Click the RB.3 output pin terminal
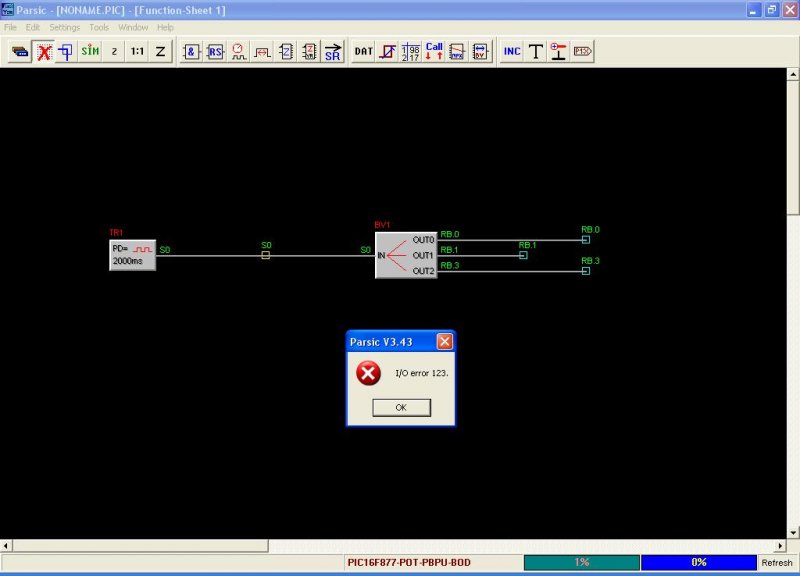Screen dimensions: 800x576 click(x=586, y=271)
